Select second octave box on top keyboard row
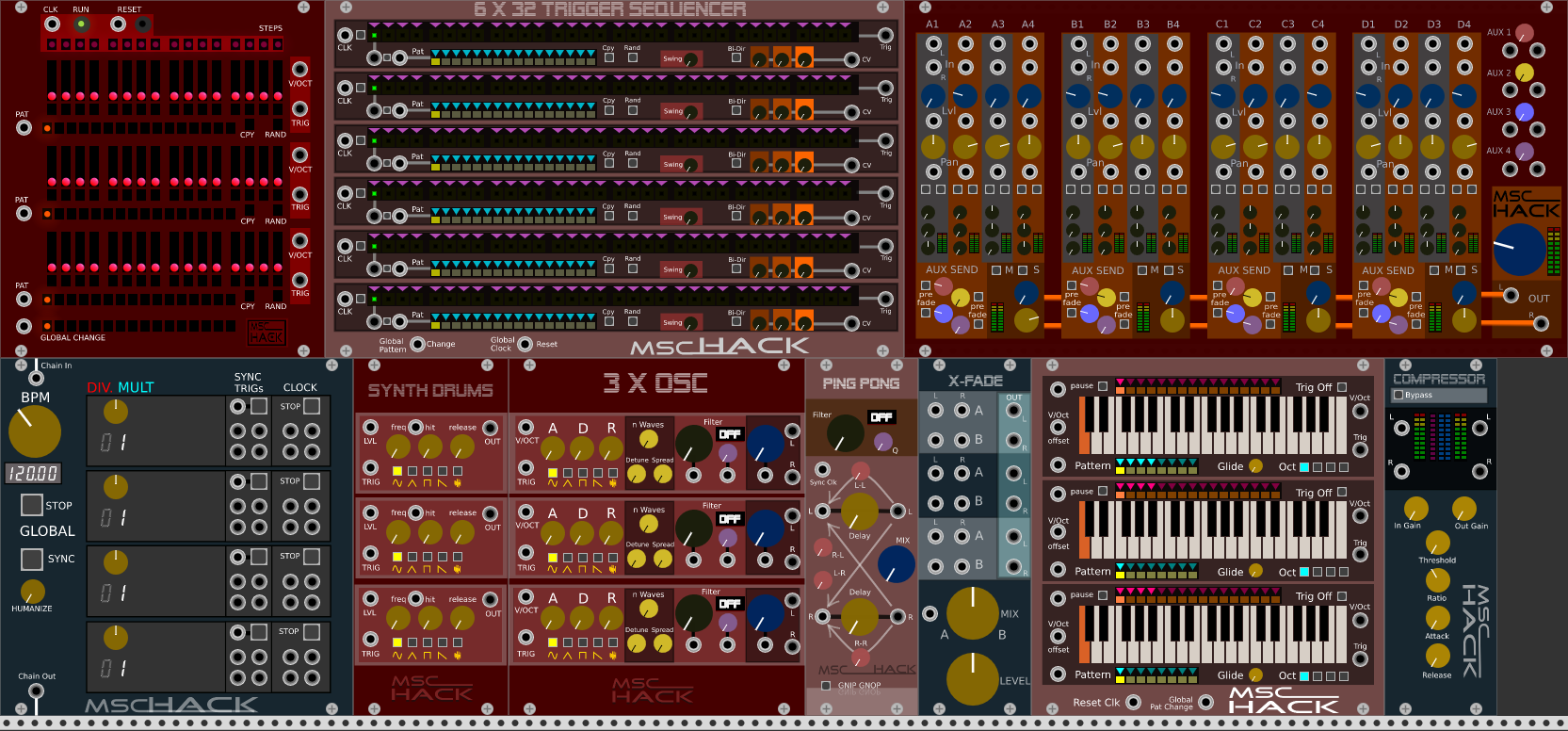Viewport: 1568px width, 731px height. coord(1317,467)
